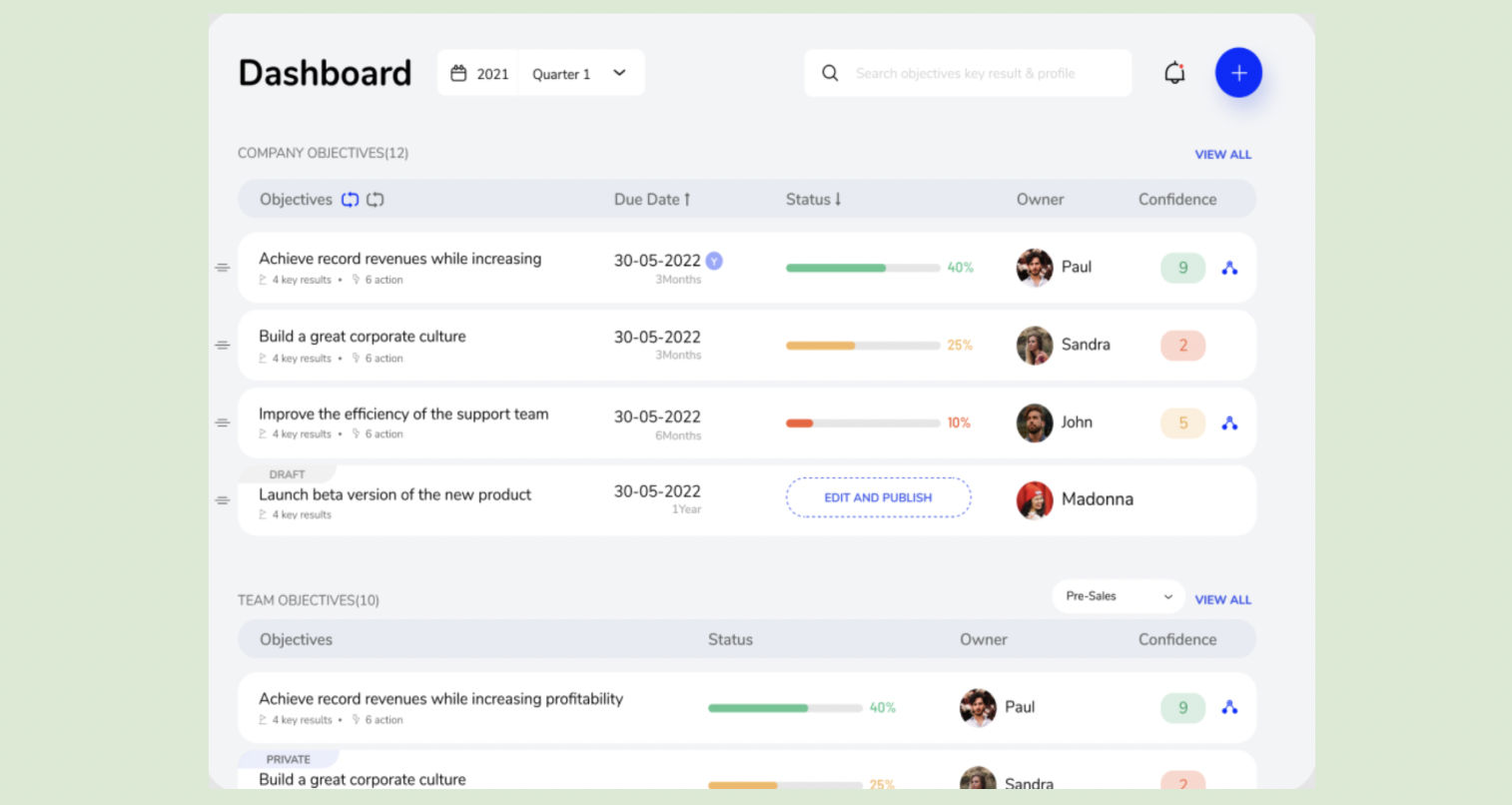Screen dimensions: 1512x805
Task: Grab the drag handle of Achieve record revenues row
Action: [223, 268]
